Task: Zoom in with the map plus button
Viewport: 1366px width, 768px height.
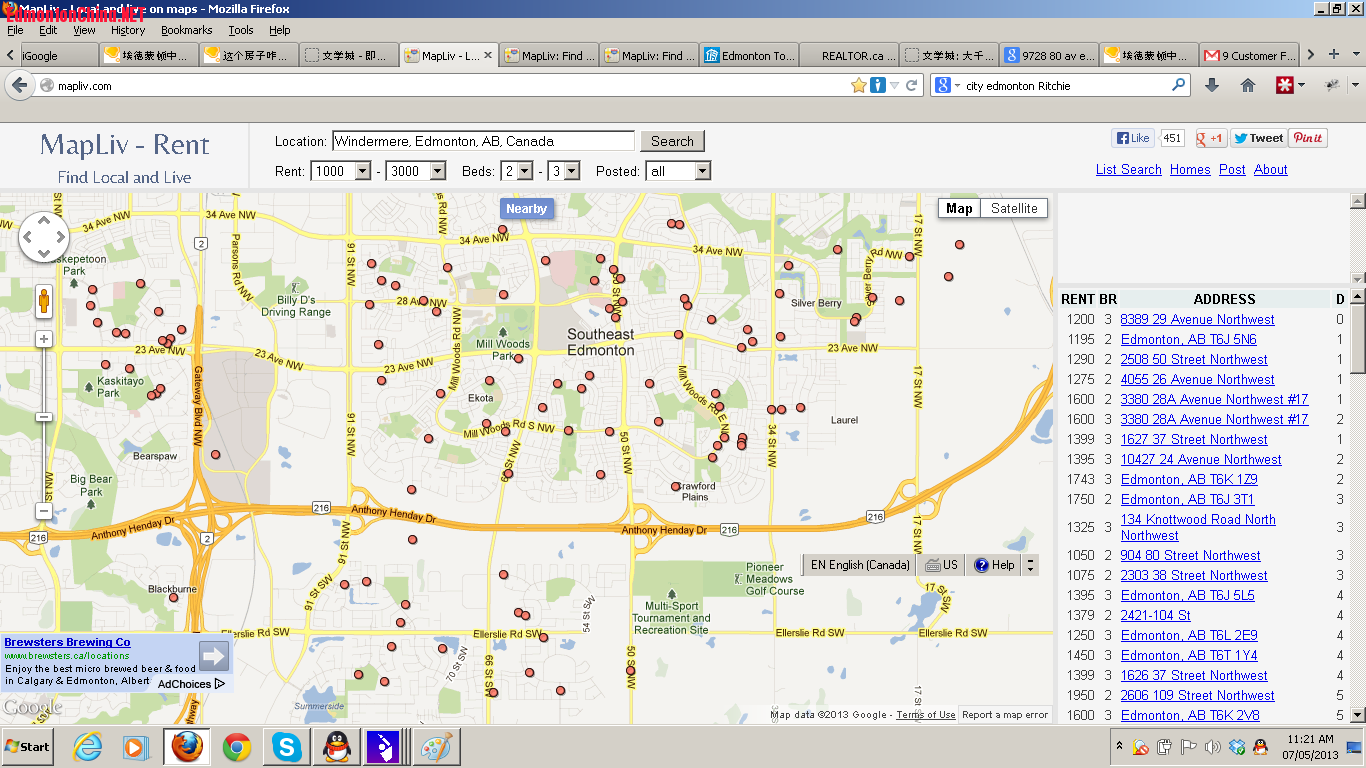Action: point(44,339)
